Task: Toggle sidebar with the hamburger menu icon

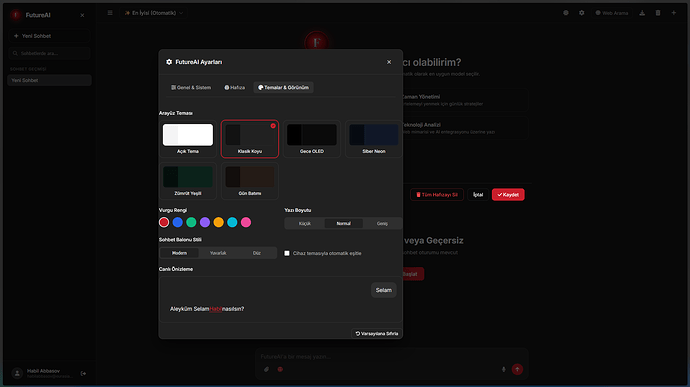Action: pos(110,13)
